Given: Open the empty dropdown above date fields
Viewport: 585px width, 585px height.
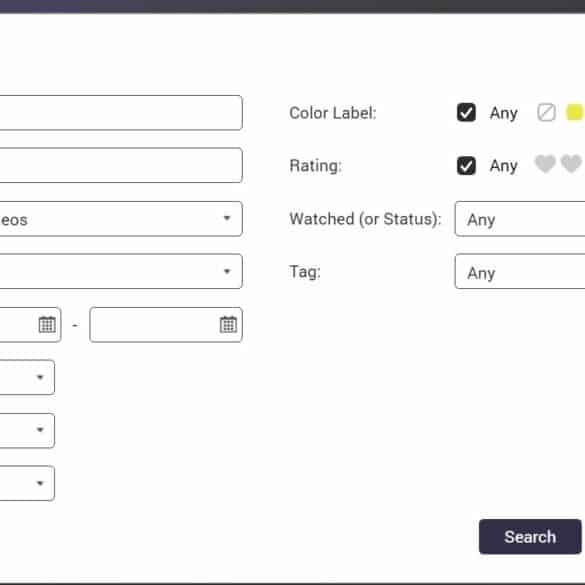Looking at the screenshot, I should (x=121, y=272).
